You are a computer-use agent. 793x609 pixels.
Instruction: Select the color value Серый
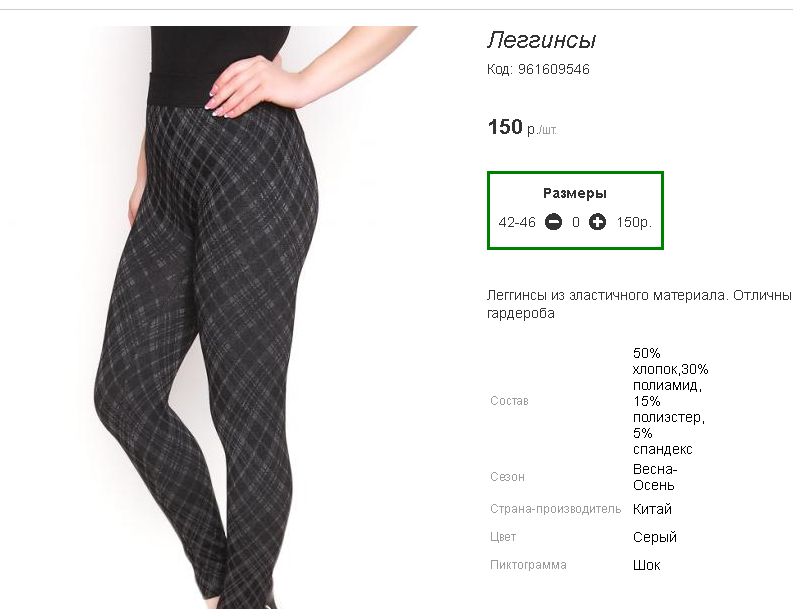[x=654, y=537]
